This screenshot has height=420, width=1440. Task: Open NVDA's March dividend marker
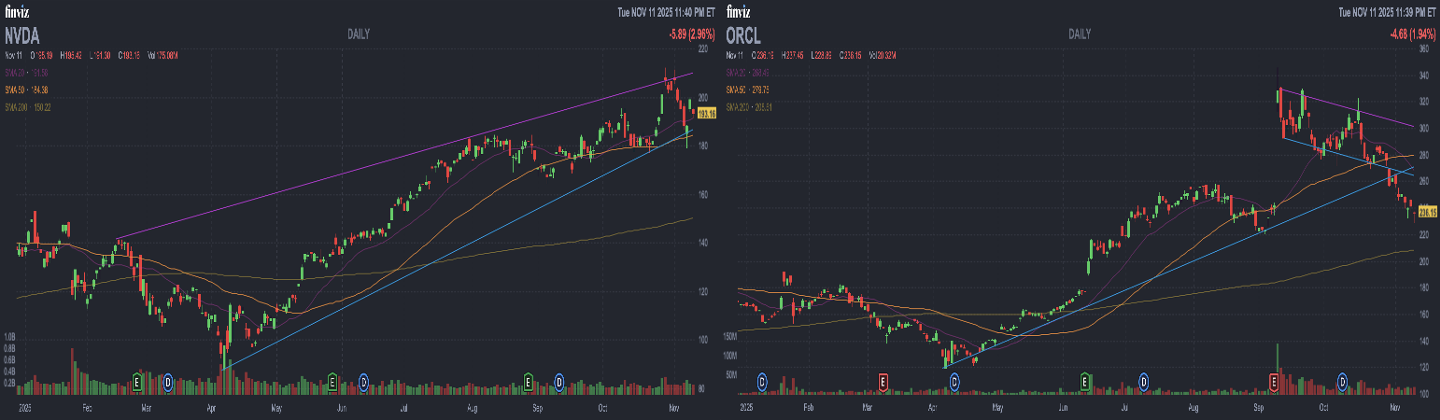pyautogui.click(x=169, y=381)
